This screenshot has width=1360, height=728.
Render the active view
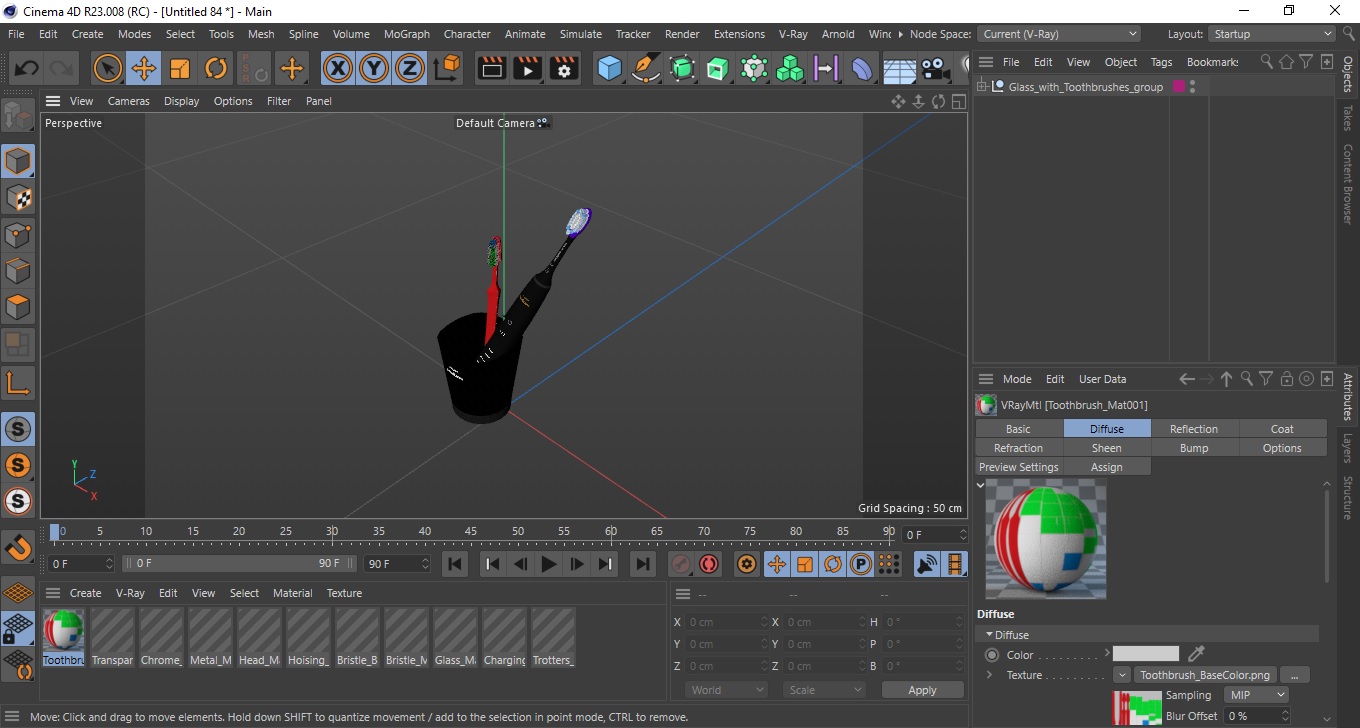492,68
